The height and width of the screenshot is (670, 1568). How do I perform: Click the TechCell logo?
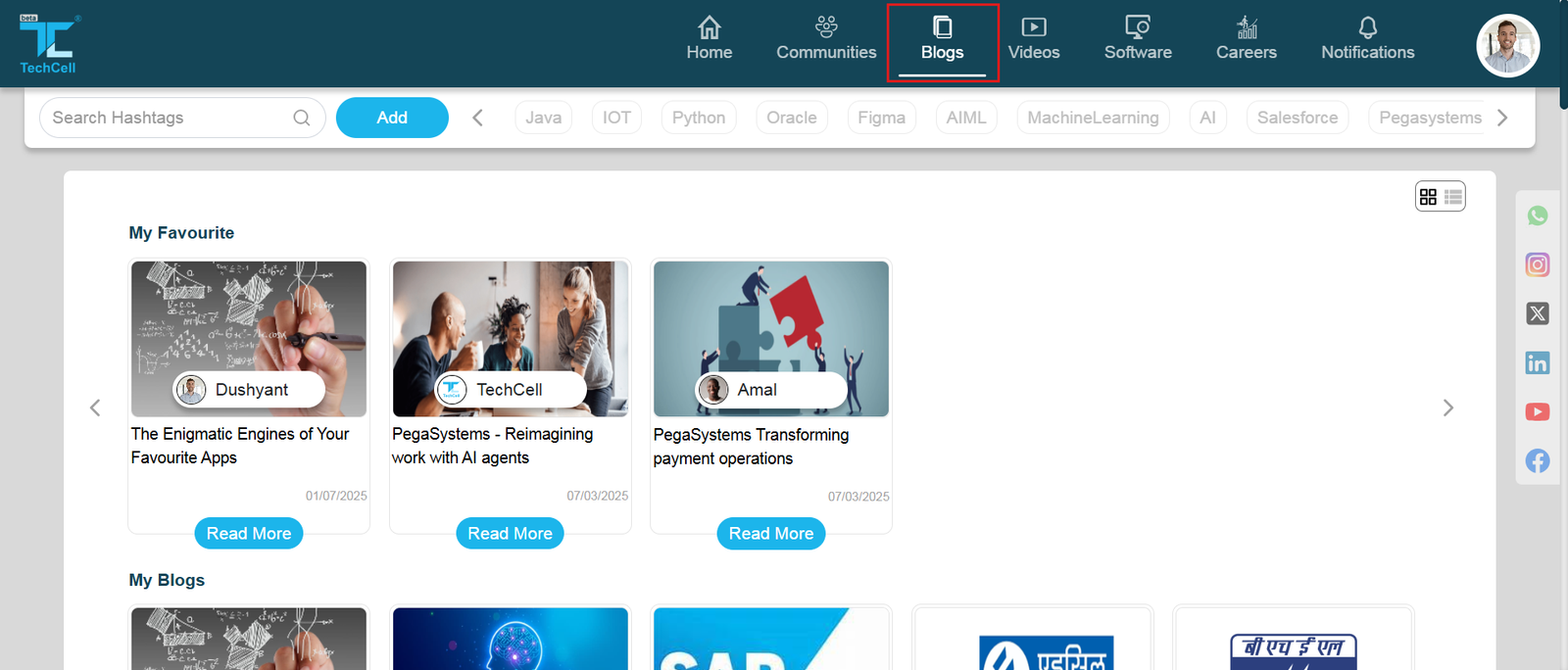tap(48, 44)
